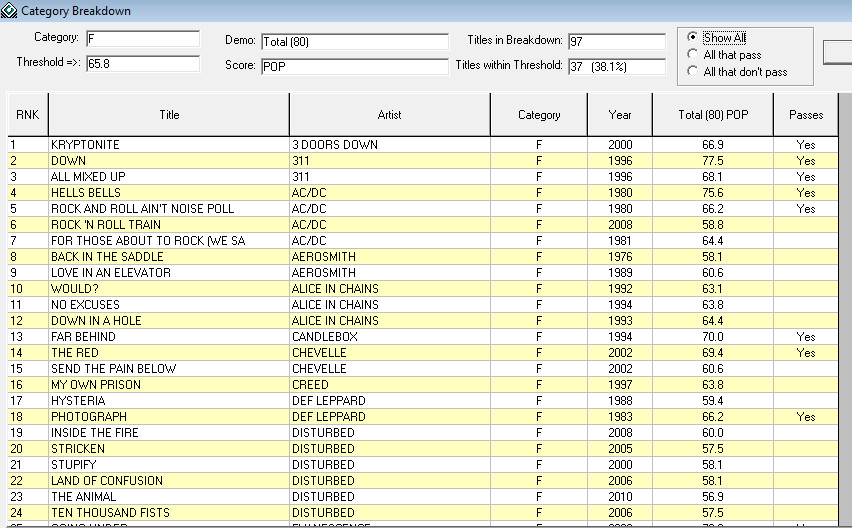Sort by the Total (80) POP column header

point(713,115)
